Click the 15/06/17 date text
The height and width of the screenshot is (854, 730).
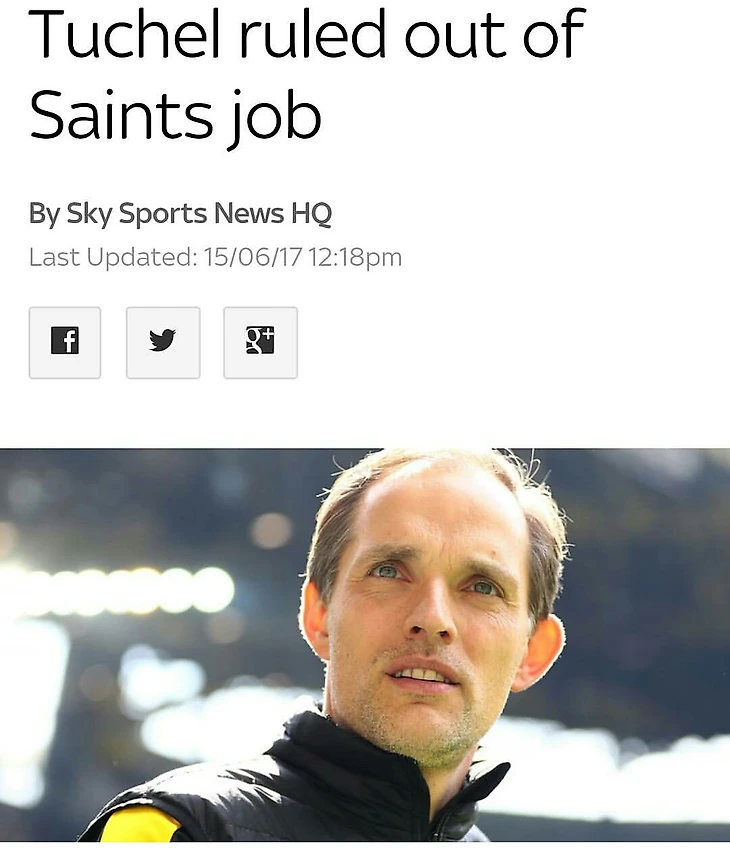coord(252,257)
